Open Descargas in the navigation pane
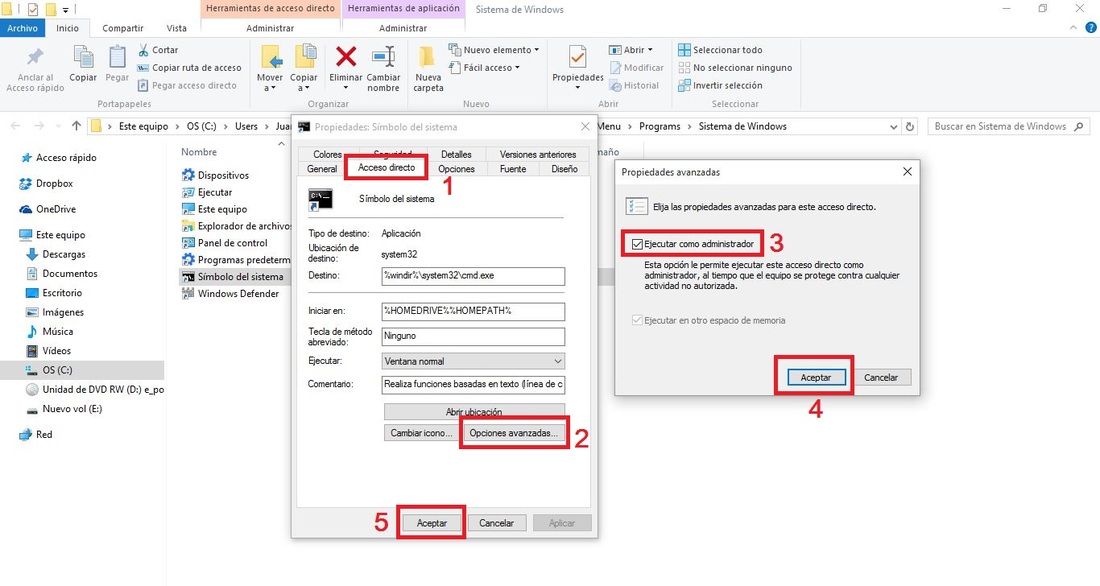The width and height of the screenshot is (1100, 586). [55, 254]
